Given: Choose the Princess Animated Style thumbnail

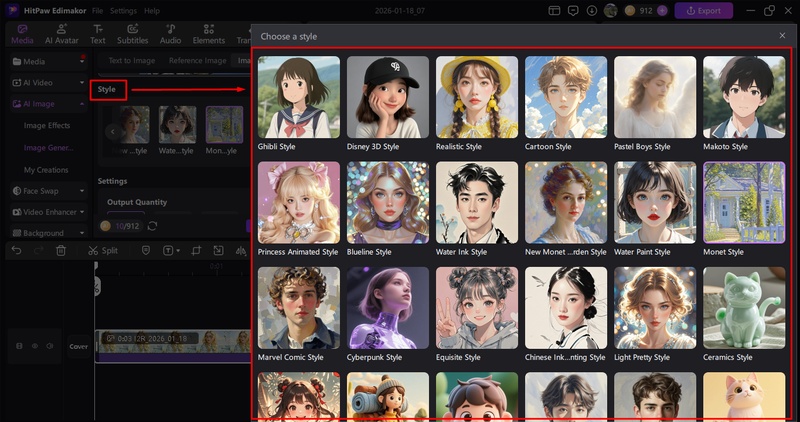Looking at the screenshot, I should pyautogui.click(x=299, y=203).
